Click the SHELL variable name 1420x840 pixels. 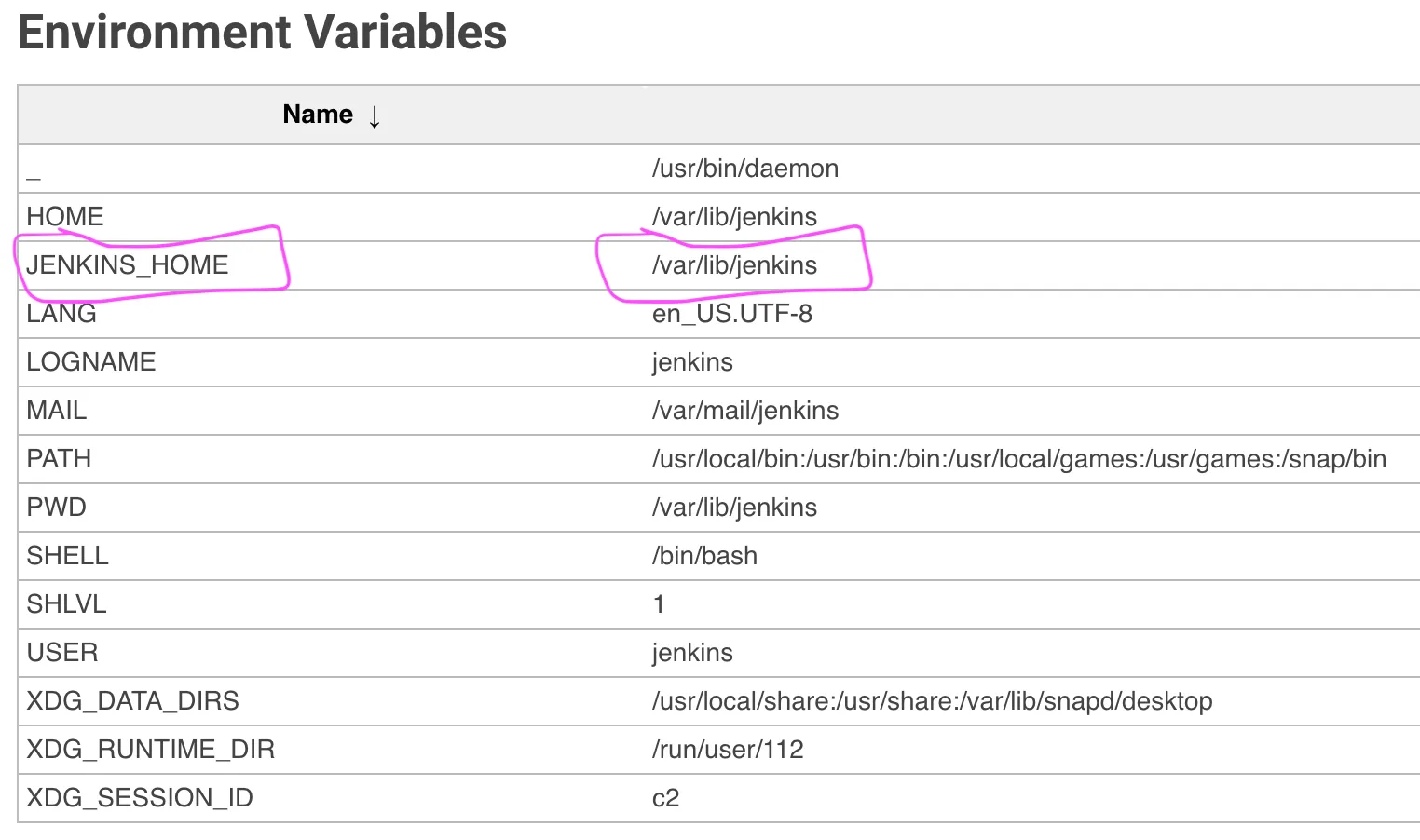click(68, 556)
